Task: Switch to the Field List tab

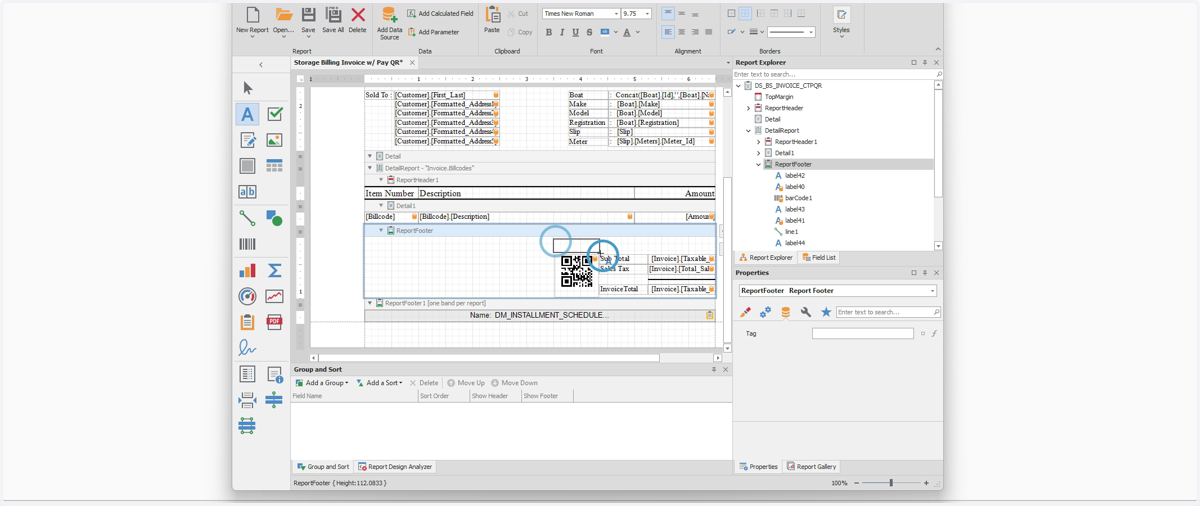Action: (818, 258)
